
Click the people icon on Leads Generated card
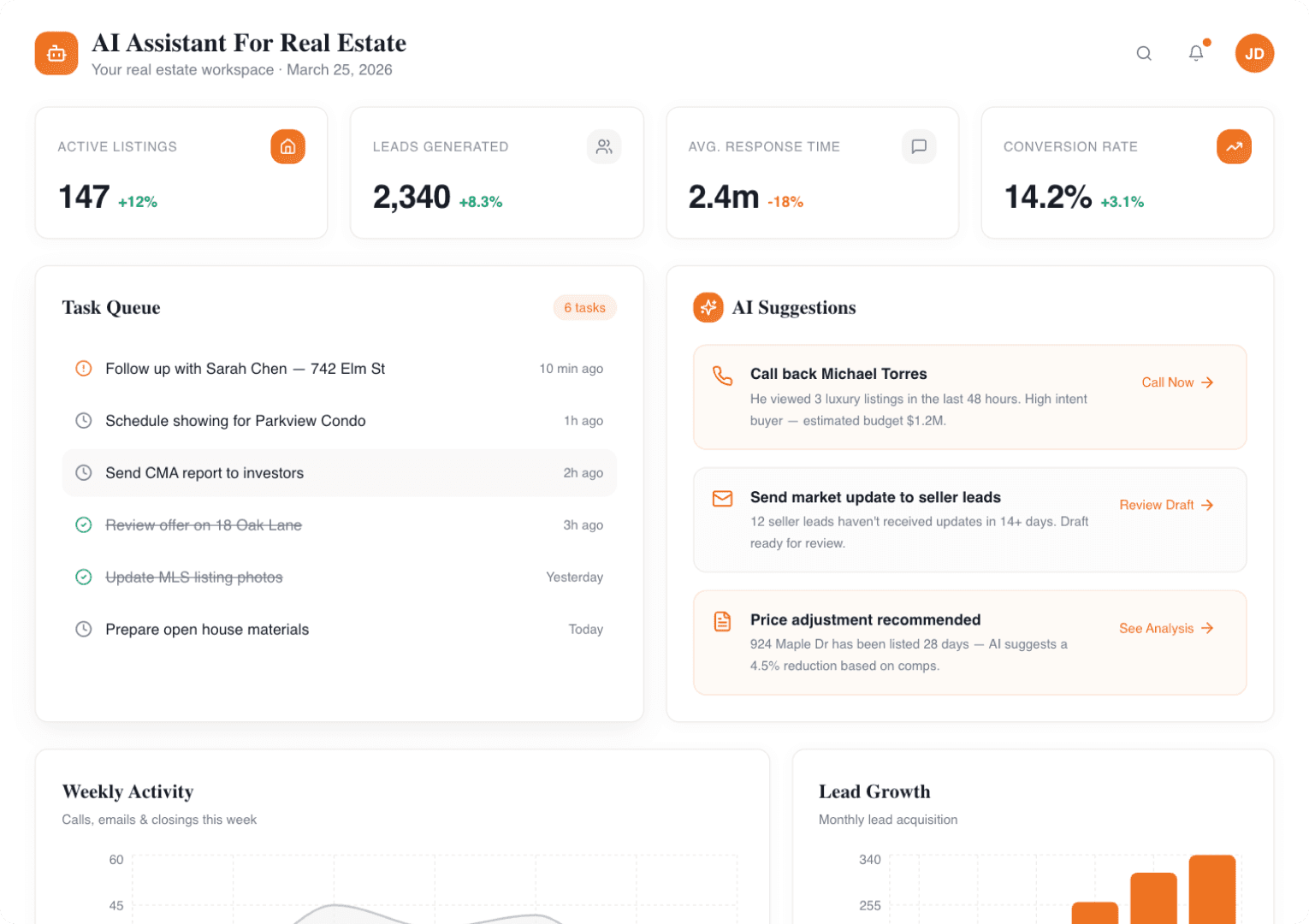pos(604,146)
